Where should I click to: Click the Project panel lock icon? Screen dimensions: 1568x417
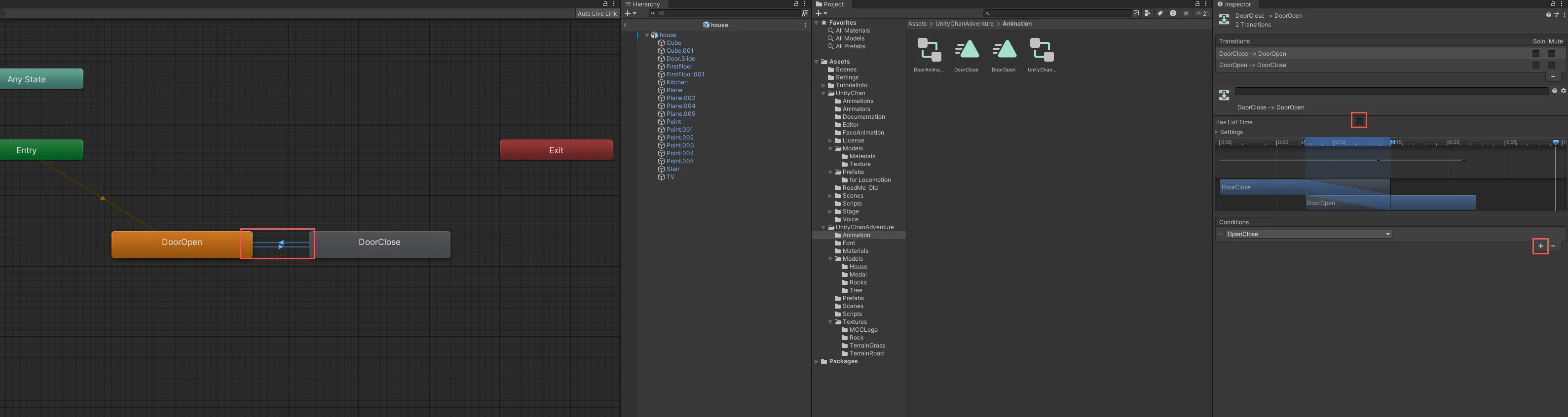[1197, 3]
